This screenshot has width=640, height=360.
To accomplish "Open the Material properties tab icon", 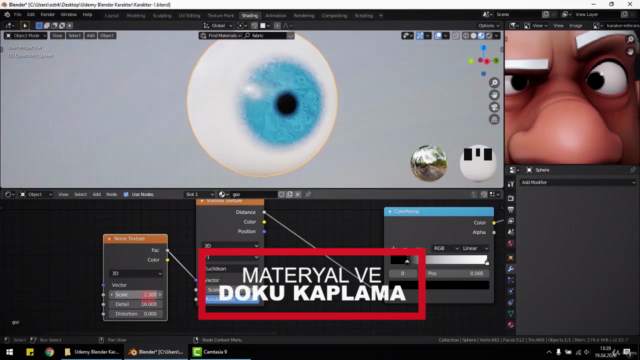I will point(511,325).
